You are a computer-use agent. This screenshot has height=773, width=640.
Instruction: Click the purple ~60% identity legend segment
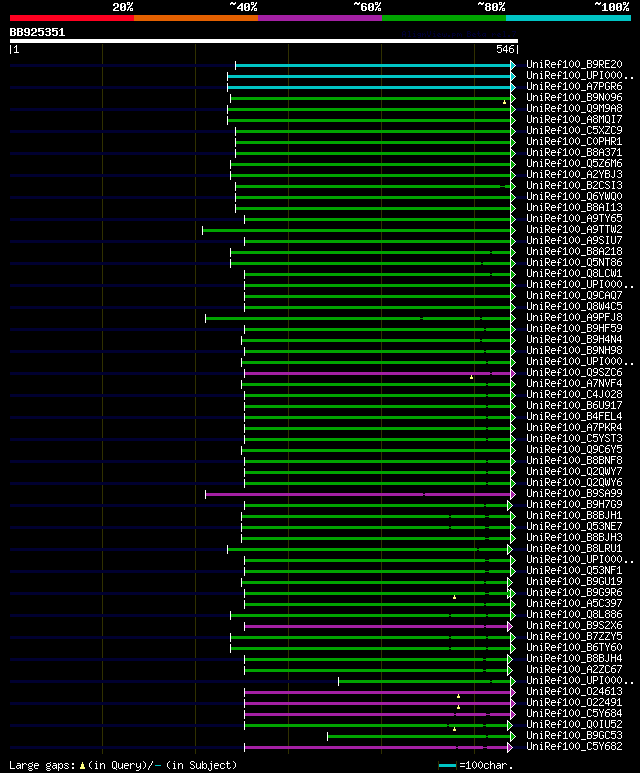(320, 18)
